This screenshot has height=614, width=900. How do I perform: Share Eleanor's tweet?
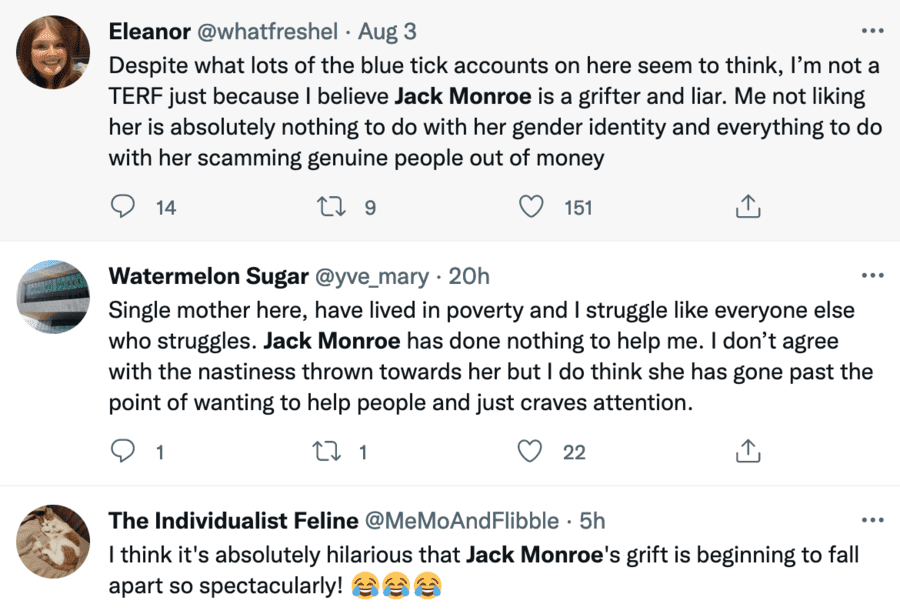coord(747,207)
